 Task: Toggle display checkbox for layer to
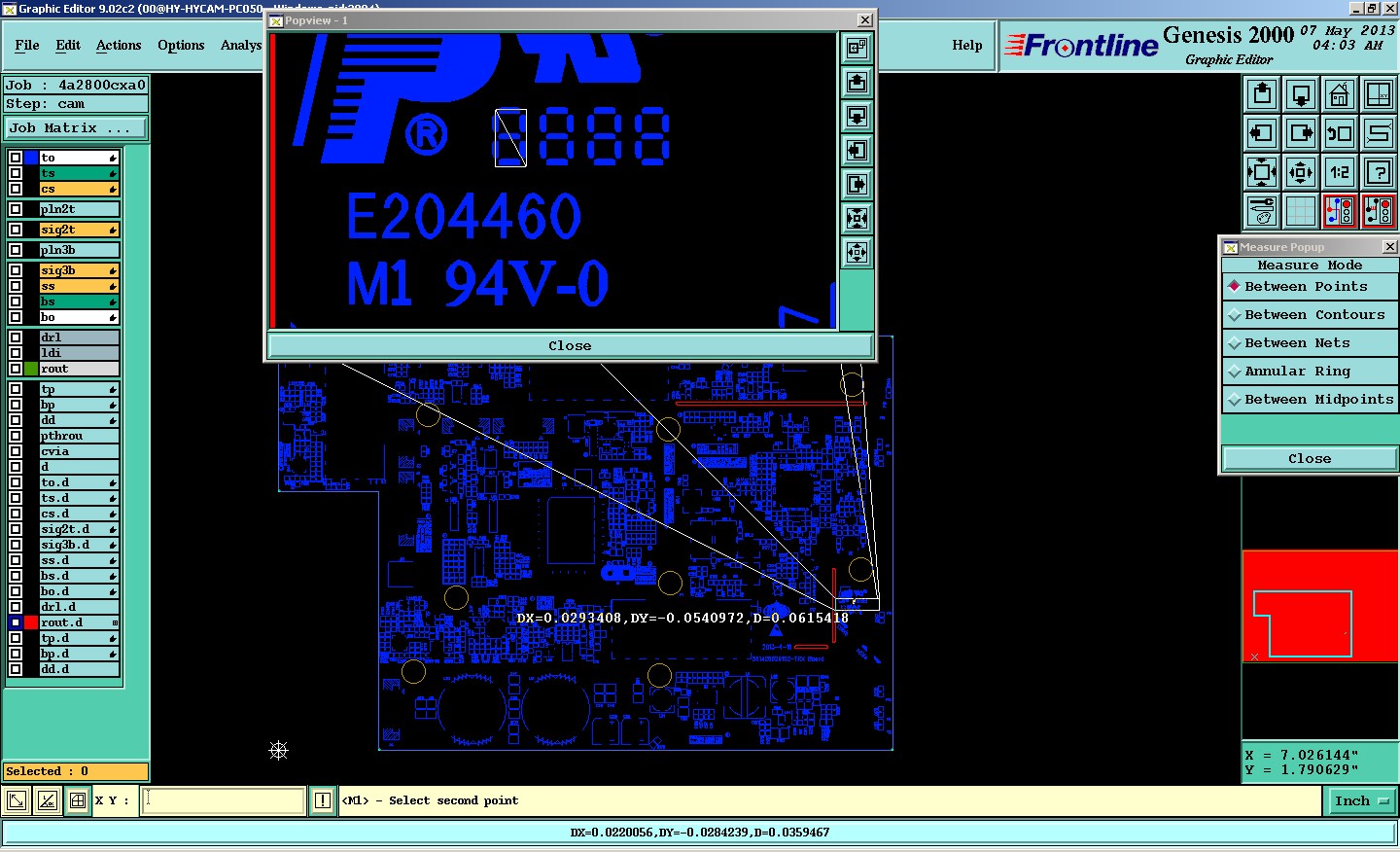pyautogui.click(x=16, y=158)
